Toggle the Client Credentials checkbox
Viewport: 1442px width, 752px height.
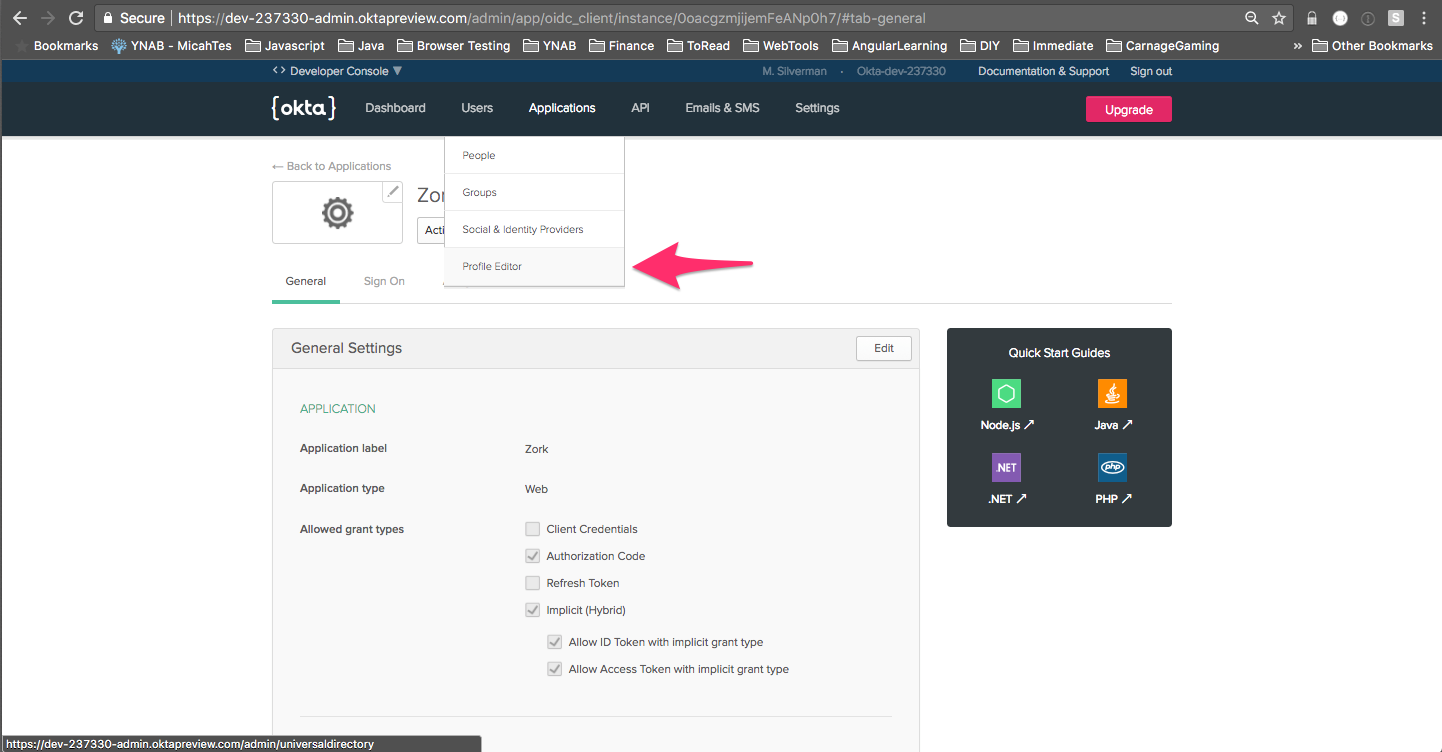pyautogui.click(x=532, y=529)
